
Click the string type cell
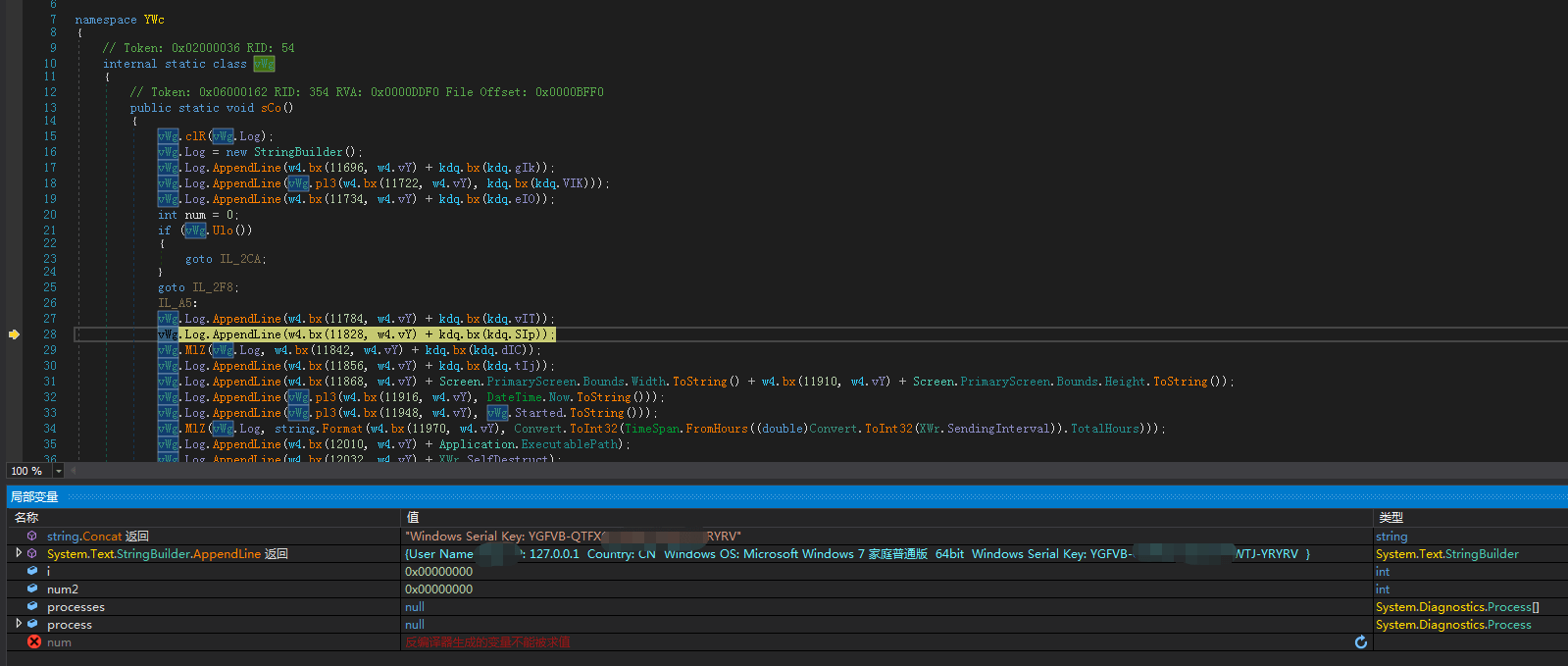[x=1391, y=537]
